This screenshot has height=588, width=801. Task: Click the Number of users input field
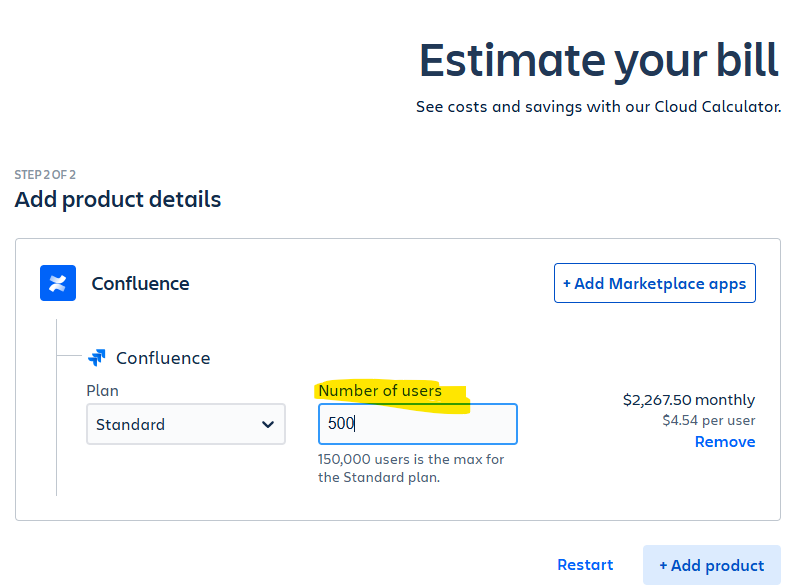(417, 424)
